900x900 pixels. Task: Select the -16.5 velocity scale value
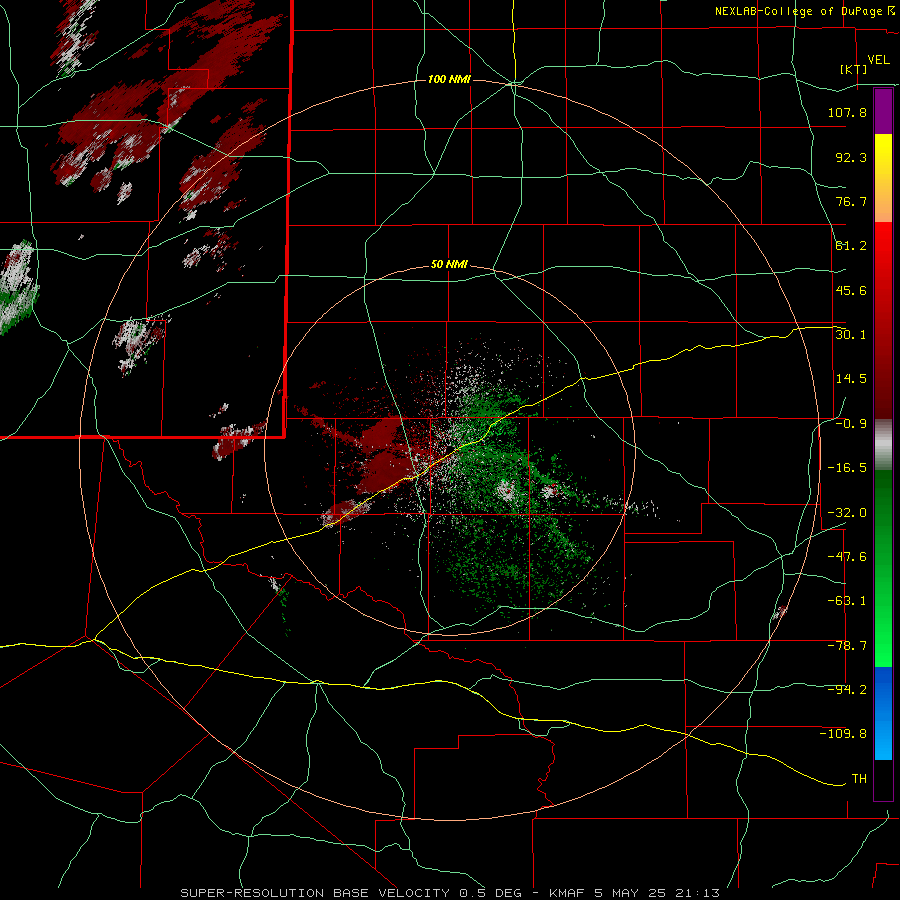pyautogui.click(x=847, y=468)
